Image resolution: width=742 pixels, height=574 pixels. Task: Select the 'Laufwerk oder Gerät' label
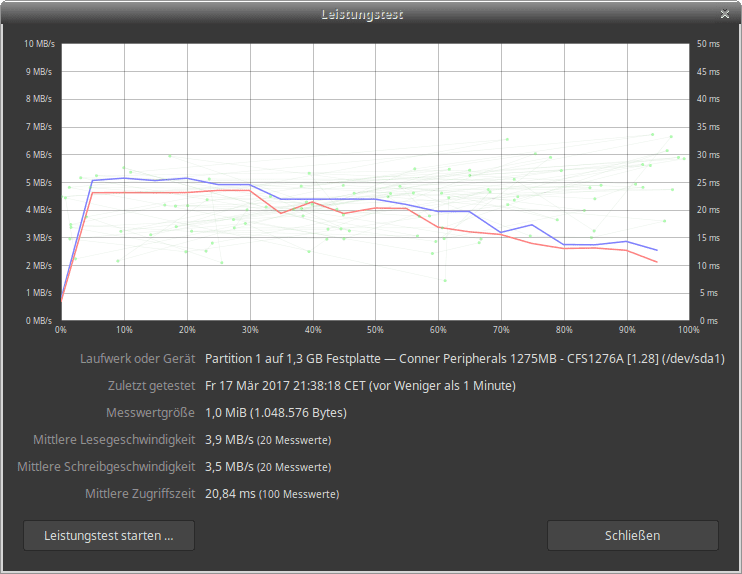click(137, 359)
